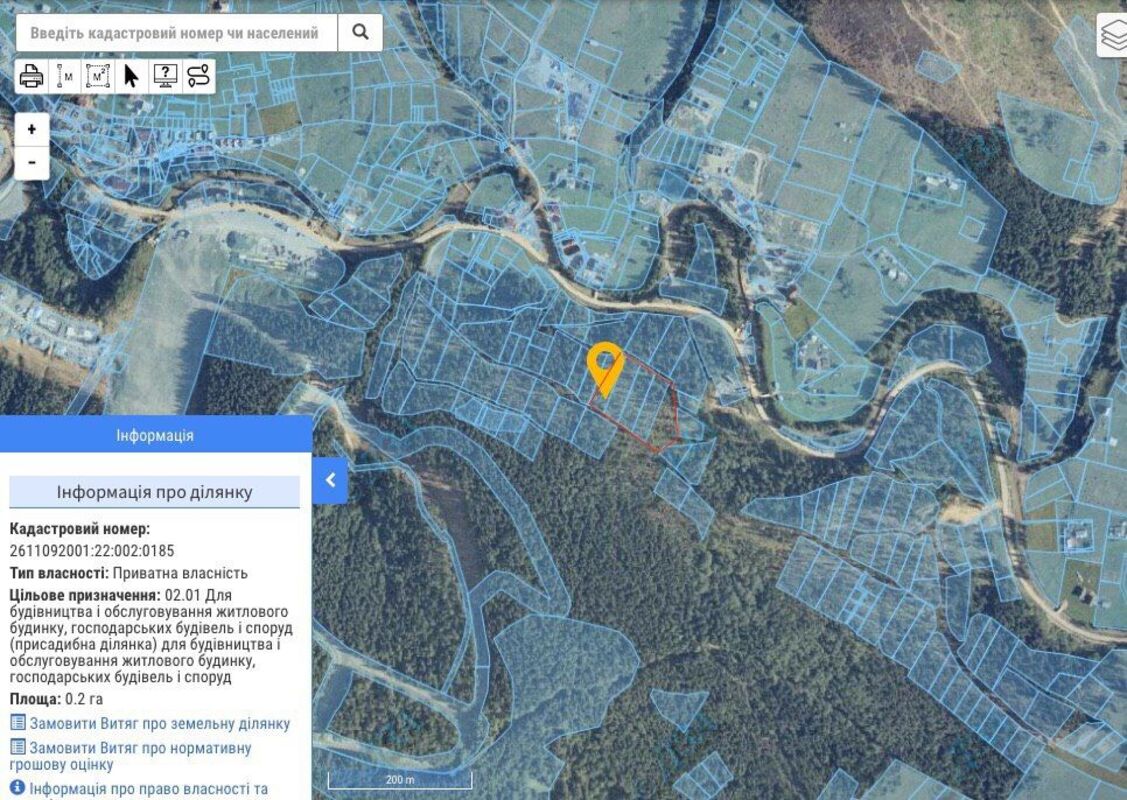
Task: Click the route drawing tool icon
Action: click(199, 76)
